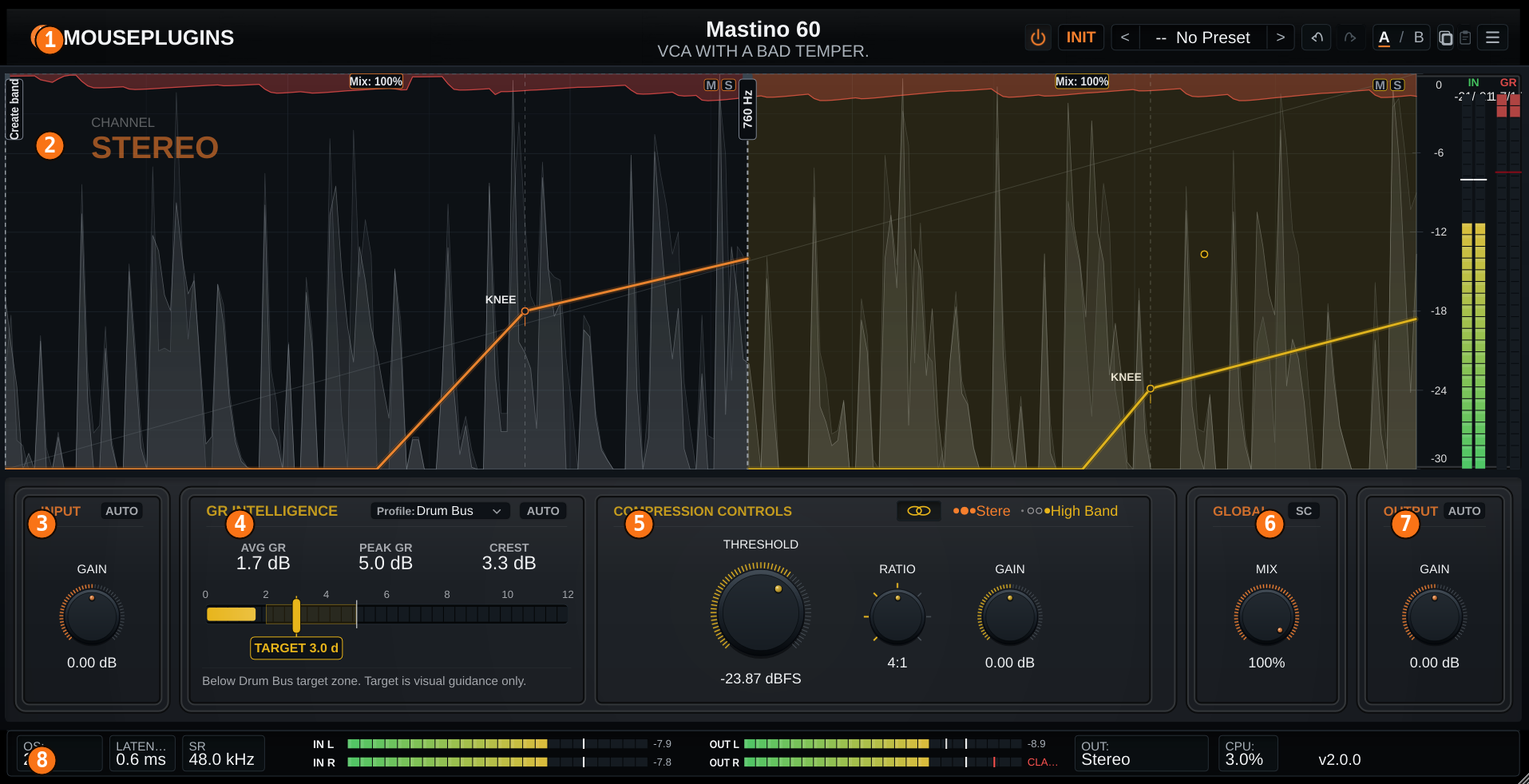Enable the SC sidechain toggle in Global
The width and height of the screenshot is (1529, 784).
(x=1304, y=511)
